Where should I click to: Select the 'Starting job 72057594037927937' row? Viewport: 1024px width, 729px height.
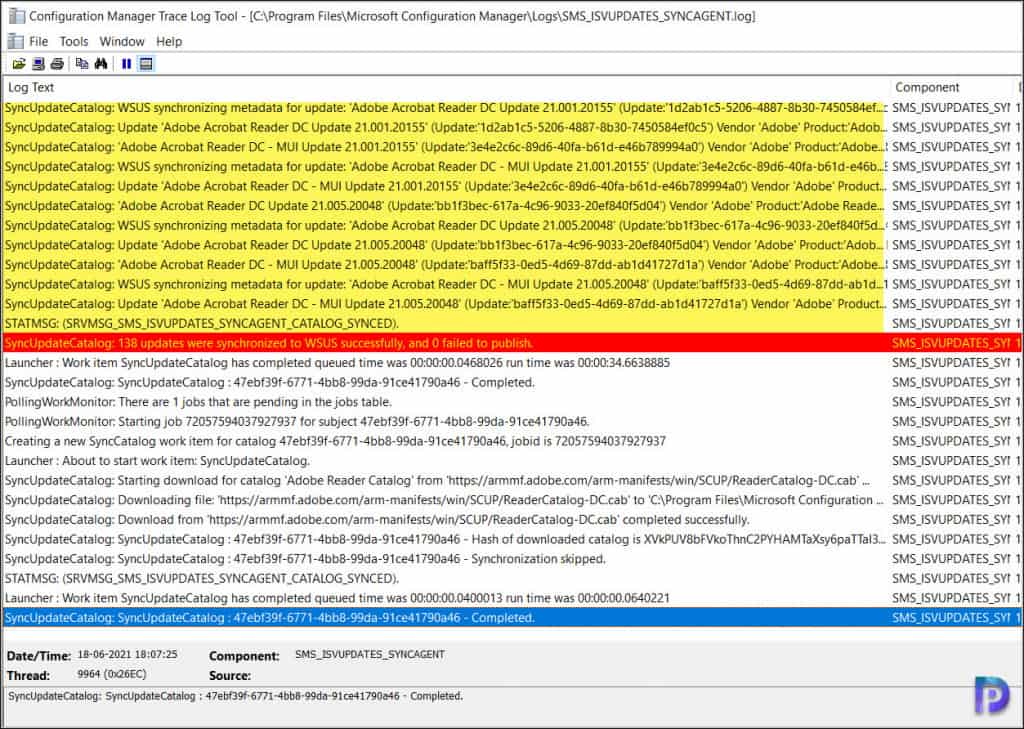coord(512,421)
